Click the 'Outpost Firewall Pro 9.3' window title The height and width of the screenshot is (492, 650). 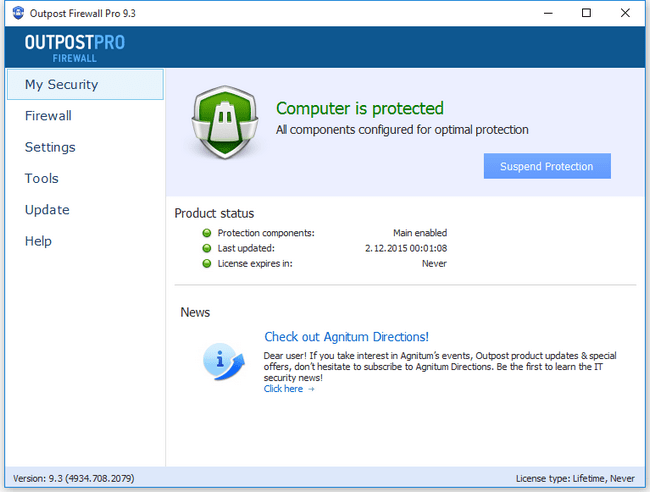tap(82, 13)
